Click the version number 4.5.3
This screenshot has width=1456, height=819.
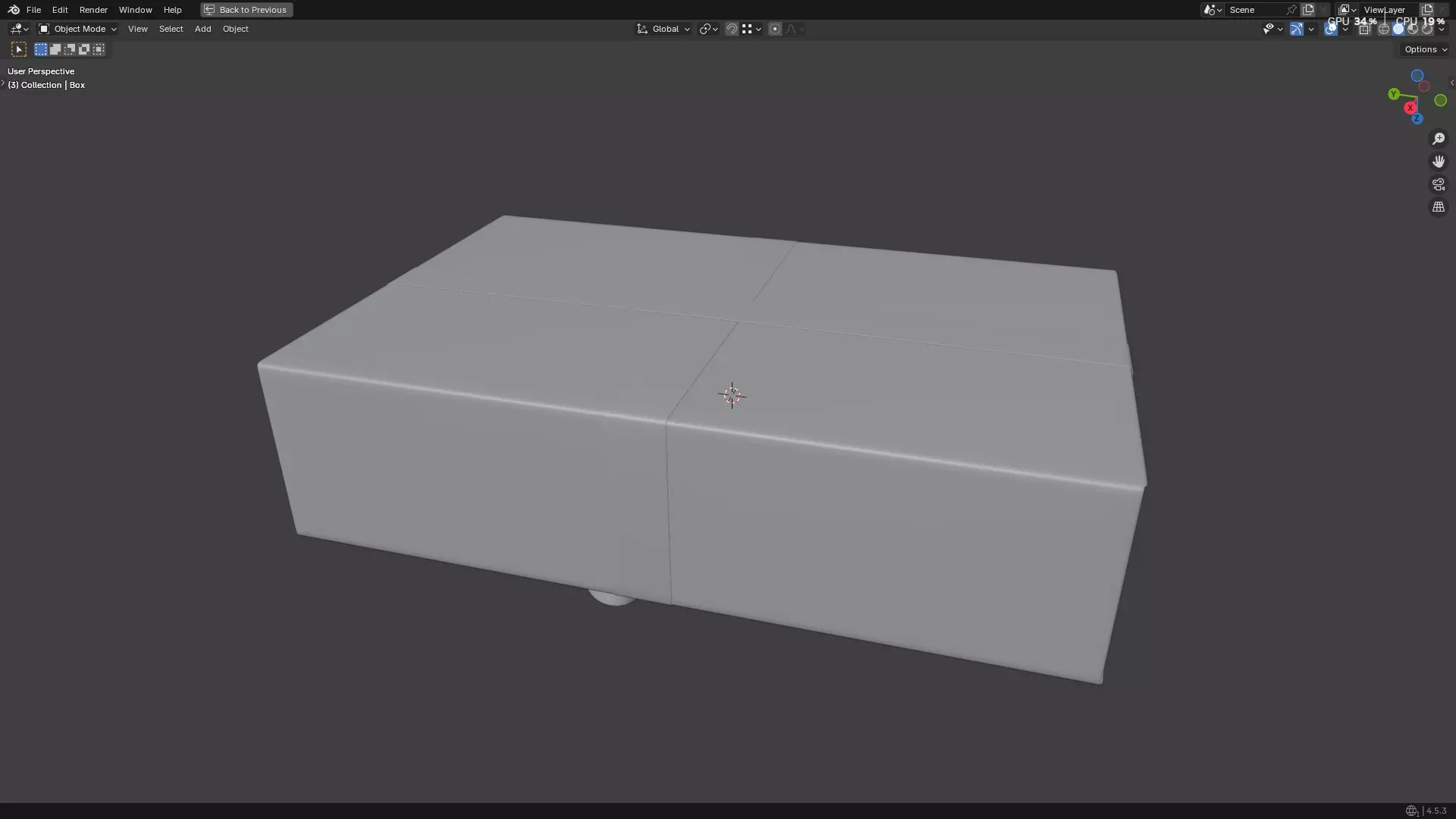click(1436, 811)
